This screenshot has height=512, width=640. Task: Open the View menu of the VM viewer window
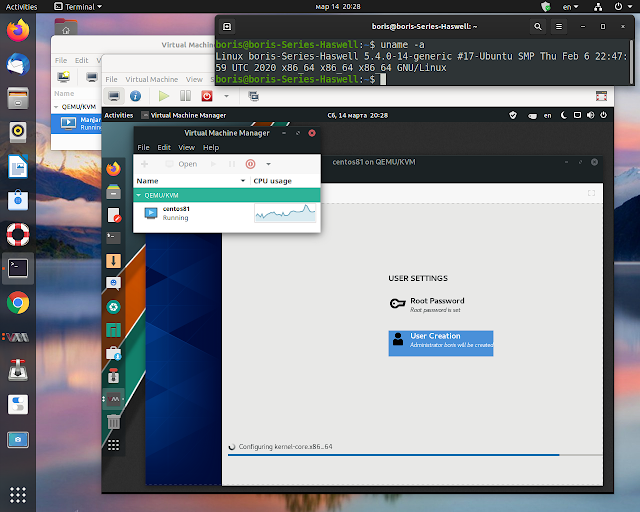[194, 79]
